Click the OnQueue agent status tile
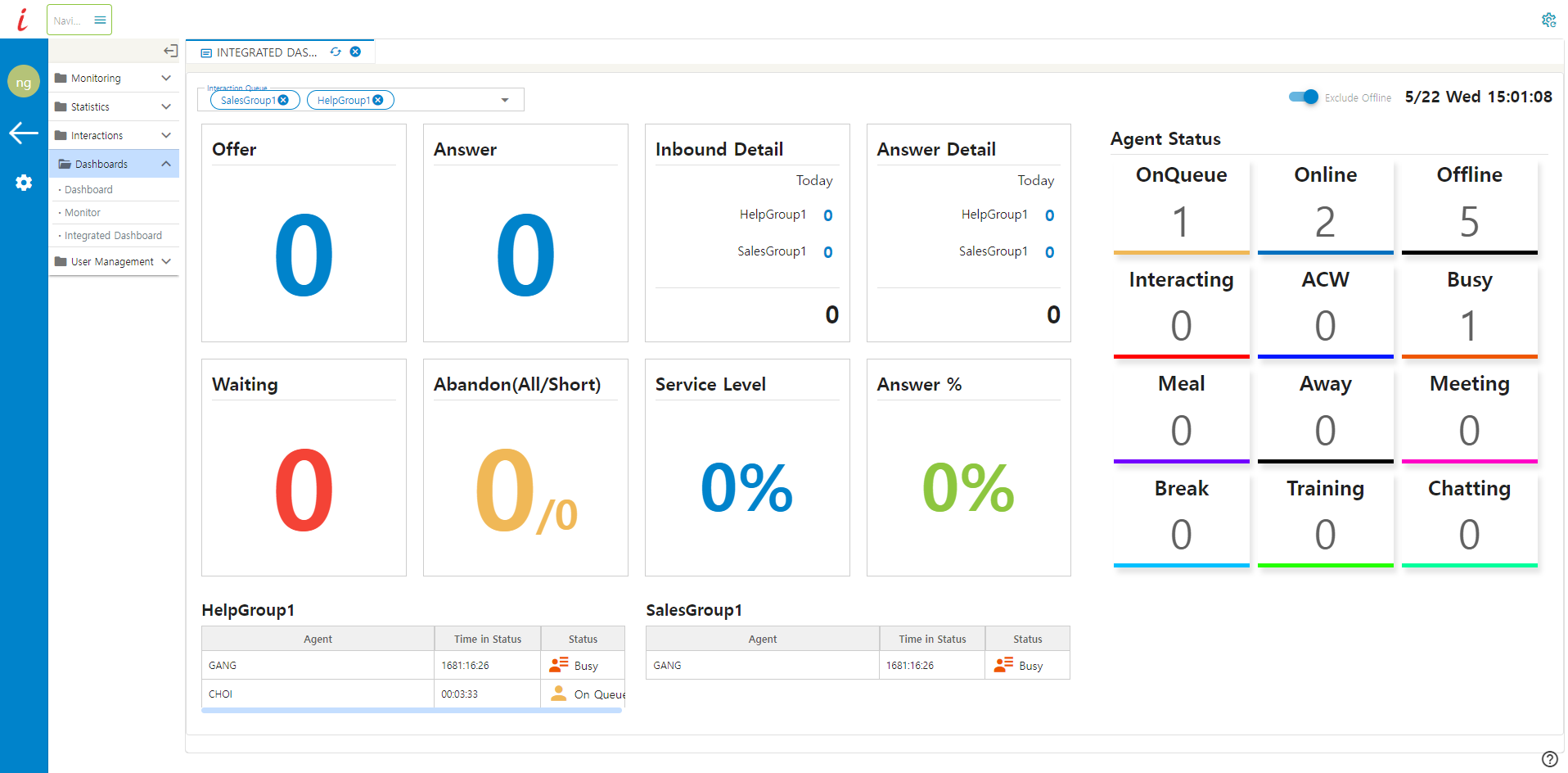This screenshot has height=773, width=1568. point(1181,207)
